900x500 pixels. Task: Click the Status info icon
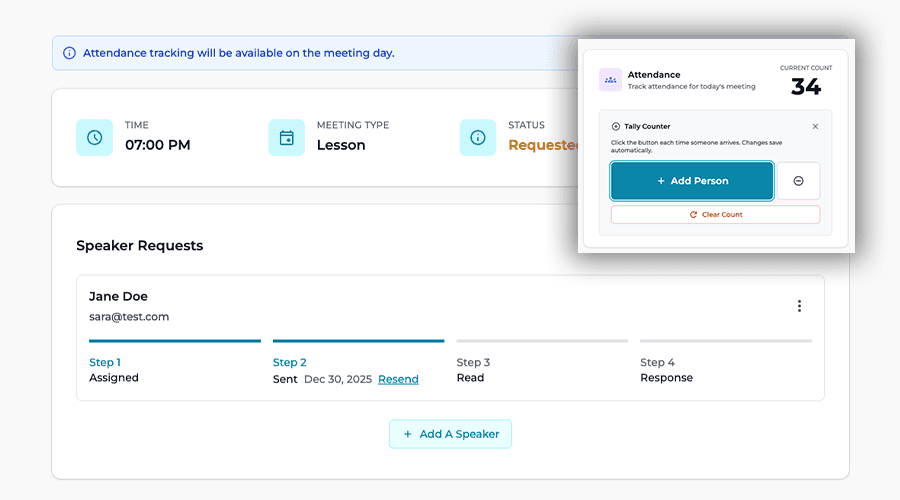478,137
